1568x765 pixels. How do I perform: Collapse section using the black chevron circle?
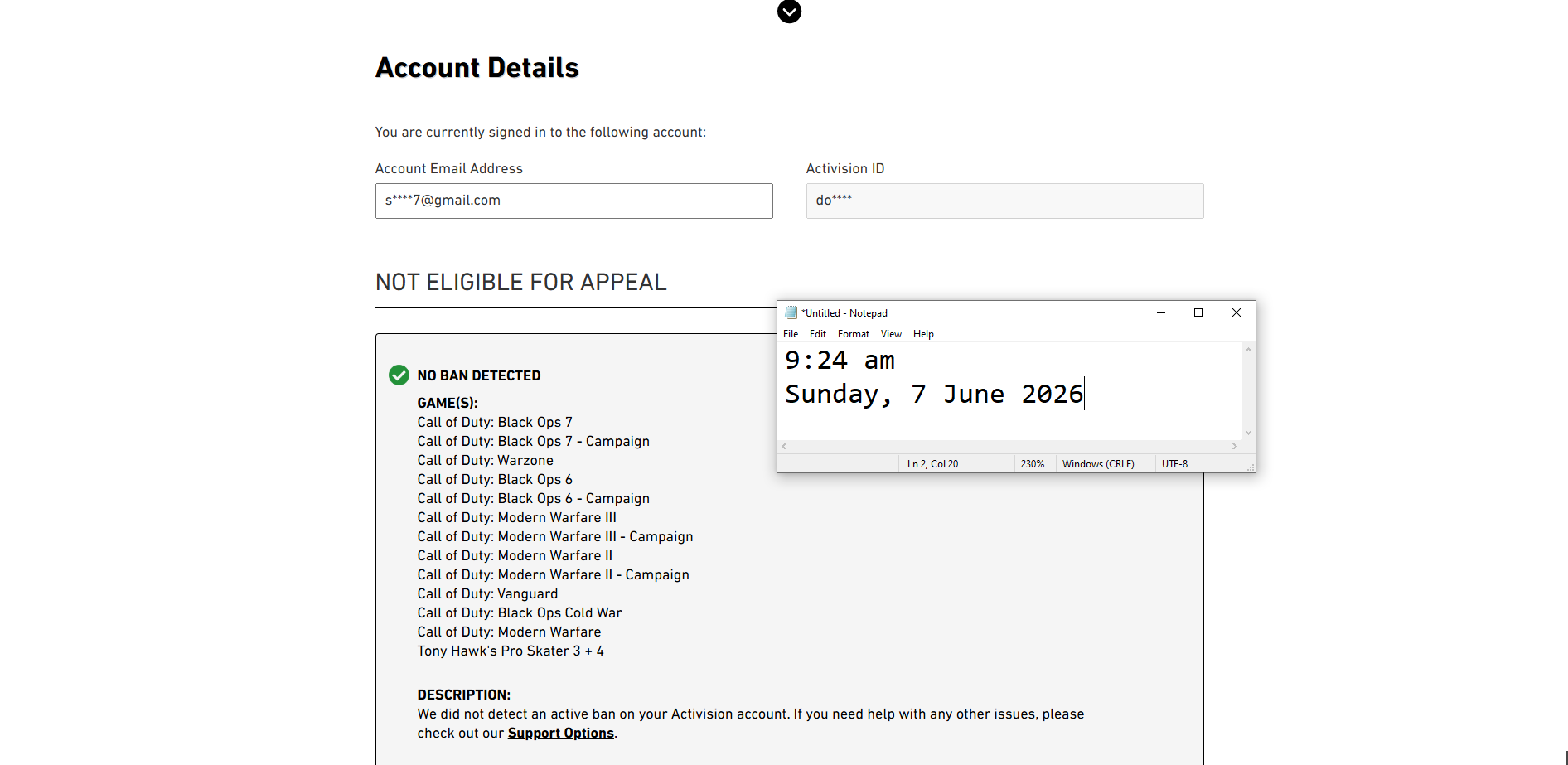coord(789,12)
